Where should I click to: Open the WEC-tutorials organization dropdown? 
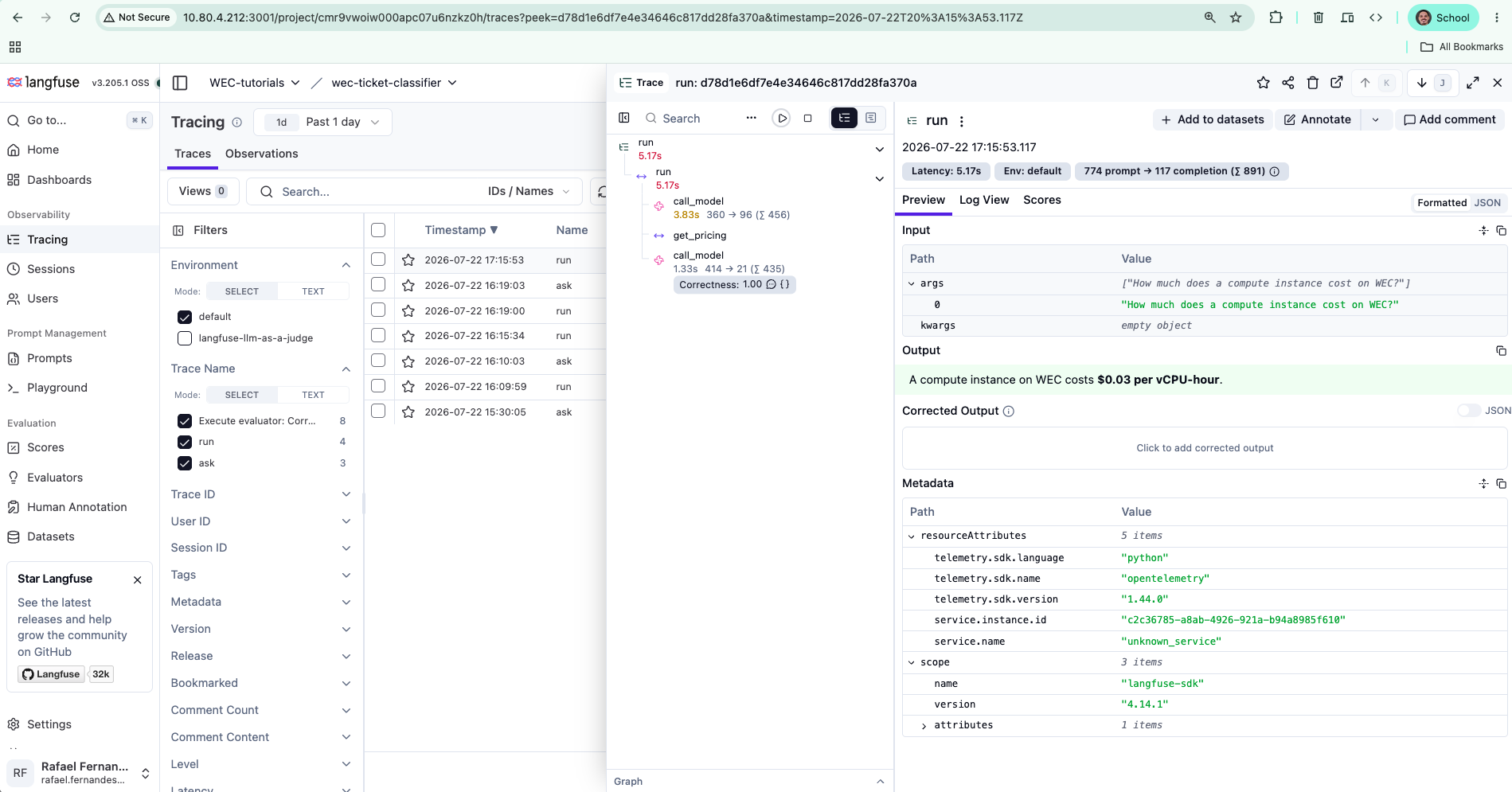[x=254, y=83]
